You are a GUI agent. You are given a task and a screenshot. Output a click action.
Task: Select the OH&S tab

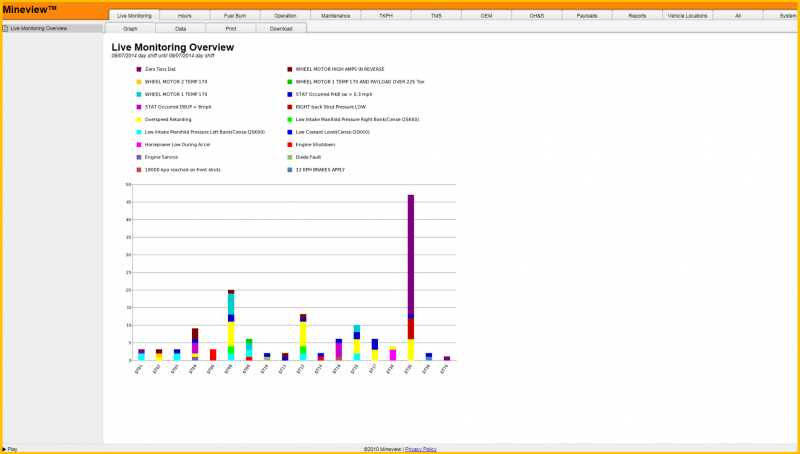click(537, 15)
